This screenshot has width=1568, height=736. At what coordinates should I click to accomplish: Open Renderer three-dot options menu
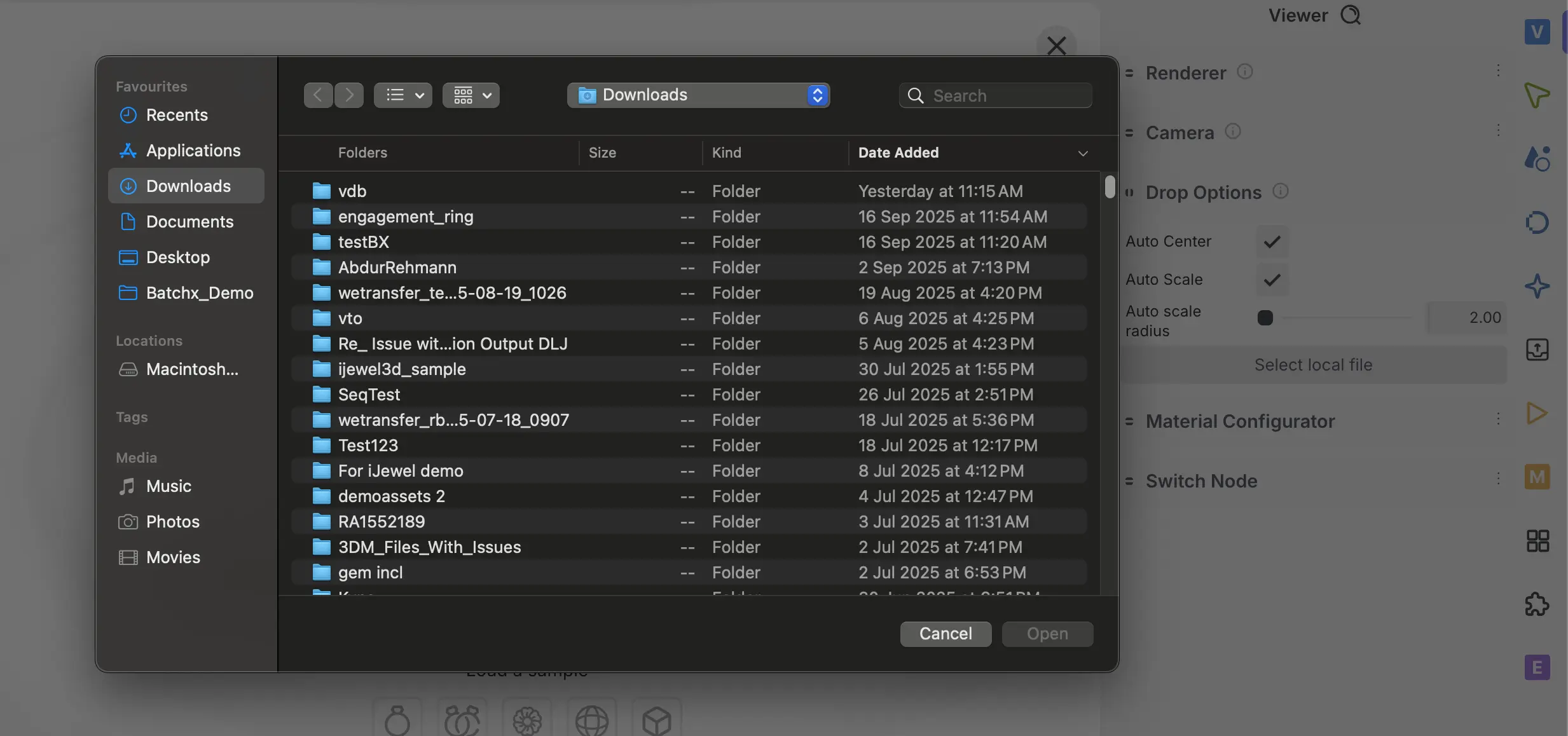(1498, 71)
